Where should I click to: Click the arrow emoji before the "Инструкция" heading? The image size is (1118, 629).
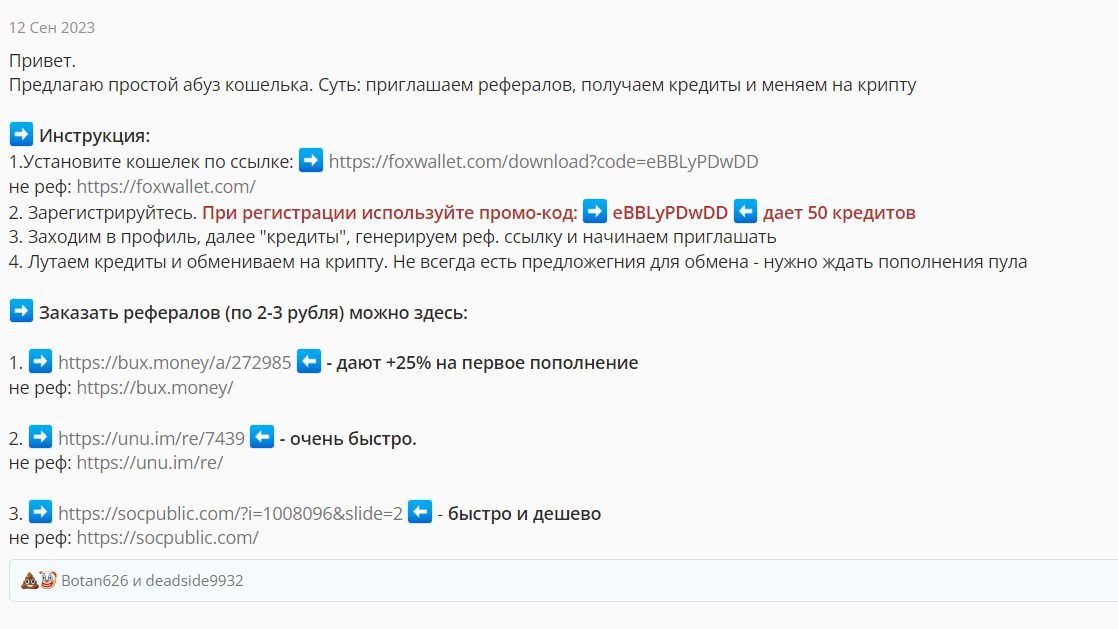pyautogui.click(x=21, y=135)
